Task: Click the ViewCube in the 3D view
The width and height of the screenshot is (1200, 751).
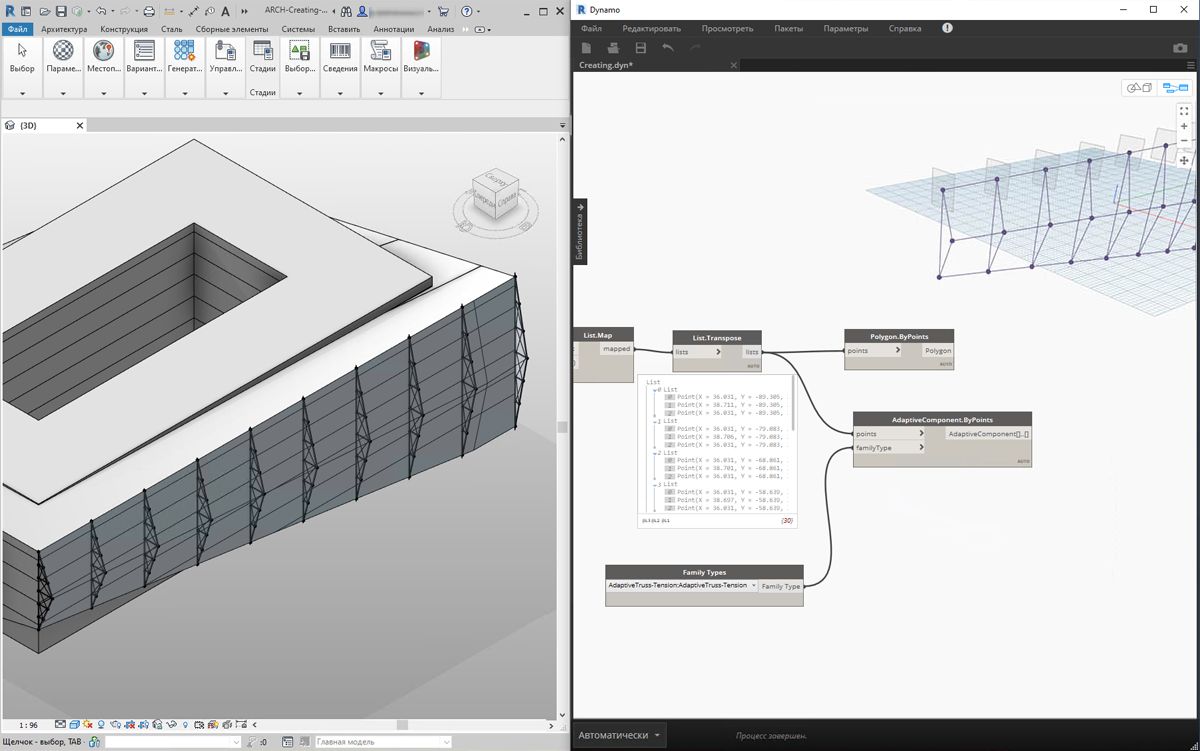Action: (498, 193)
